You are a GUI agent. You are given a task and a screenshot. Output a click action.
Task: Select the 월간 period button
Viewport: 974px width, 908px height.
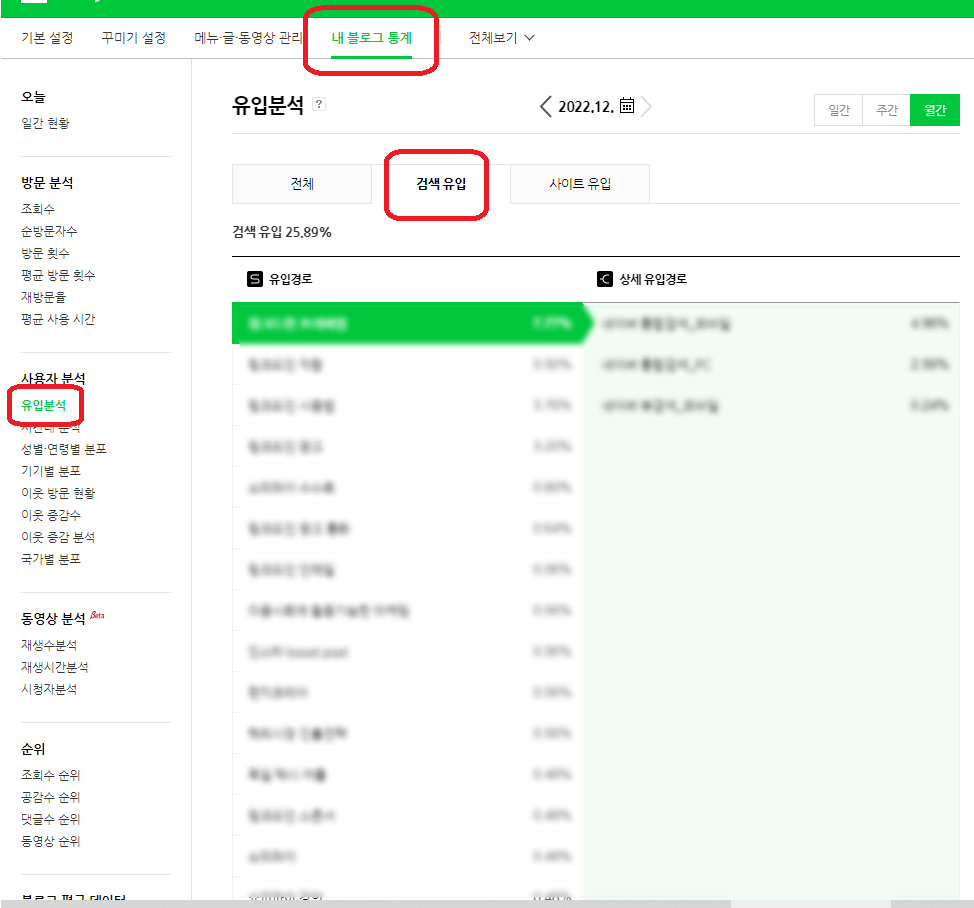click(x=935, y=110)
